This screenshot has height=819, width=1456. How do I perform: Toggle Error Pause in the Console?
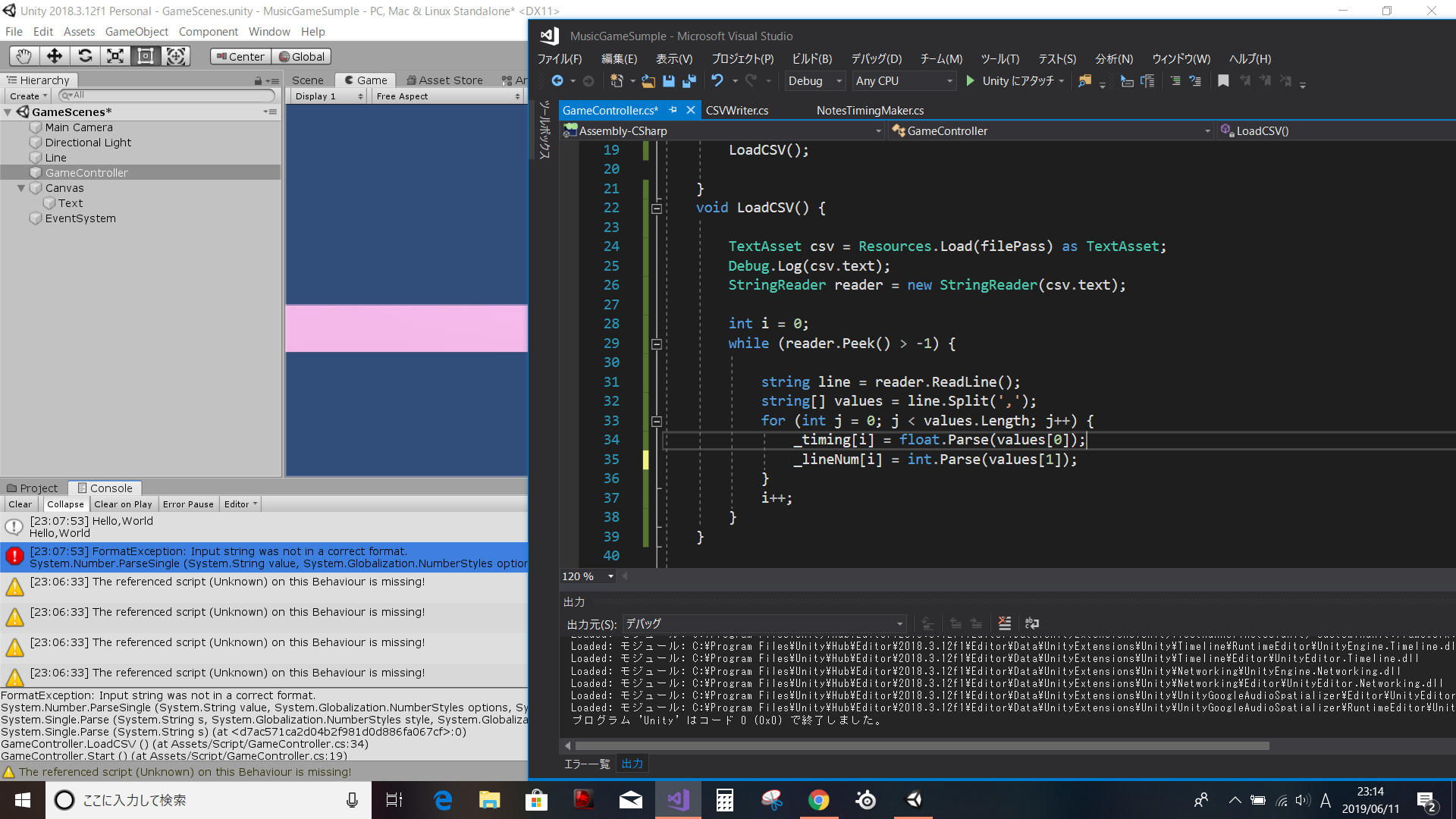[x=188, y=504]
